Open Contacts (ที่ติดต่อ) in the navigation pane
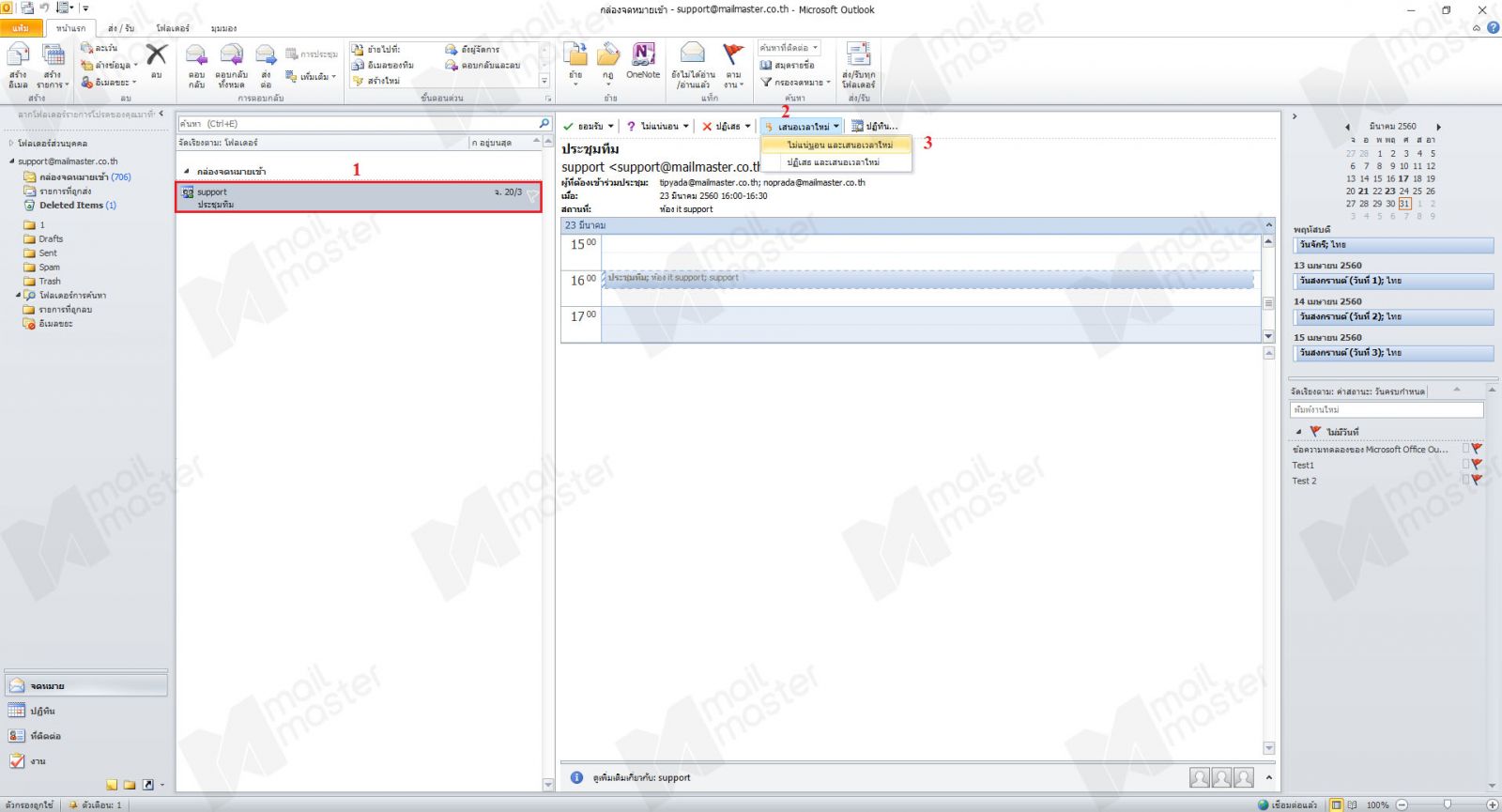Image resolution: width=1502 pixels, height=812 pixels. click(45, 736)
